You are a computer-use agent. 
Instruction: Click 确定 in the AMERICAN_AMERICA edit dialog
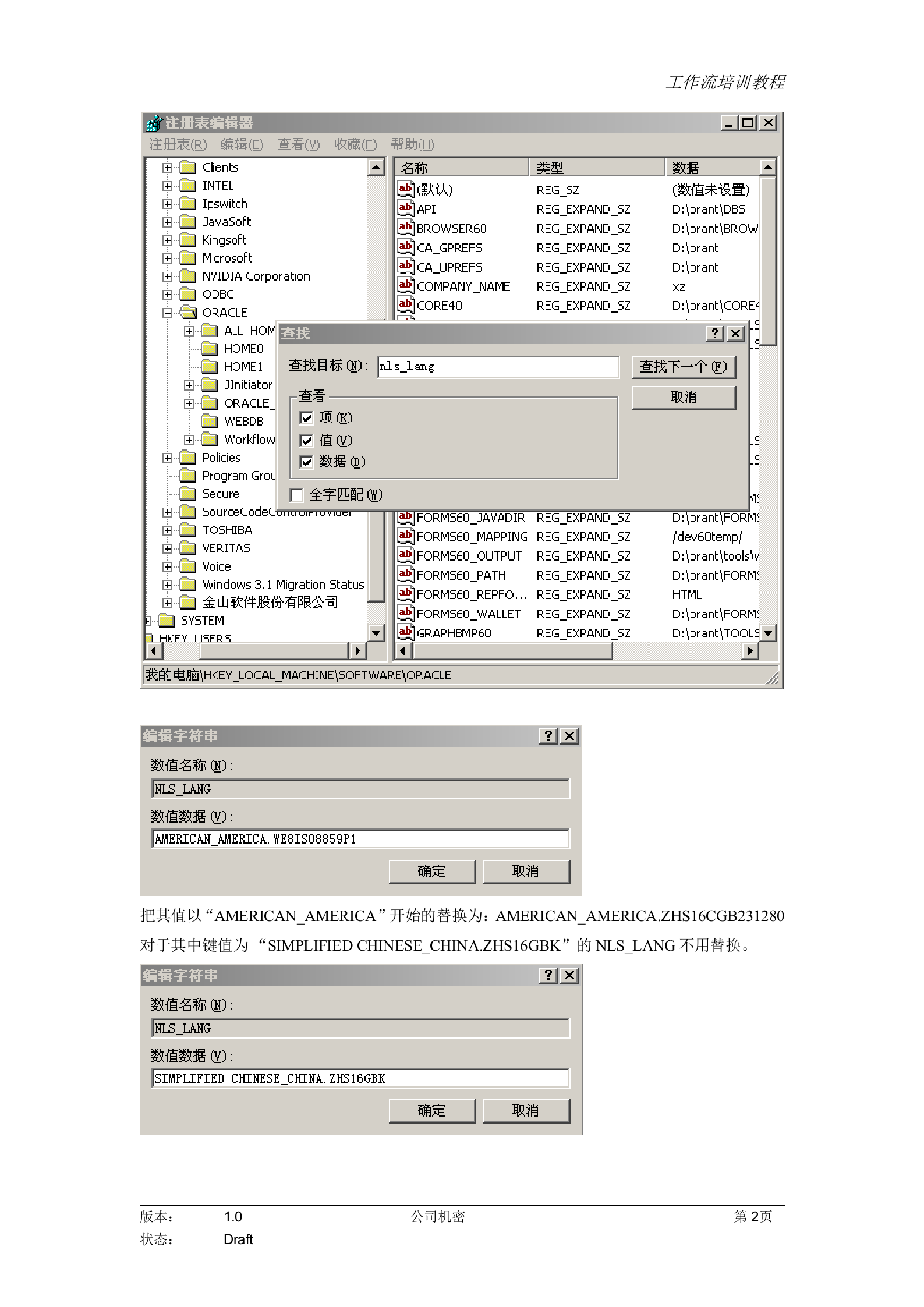432,872
